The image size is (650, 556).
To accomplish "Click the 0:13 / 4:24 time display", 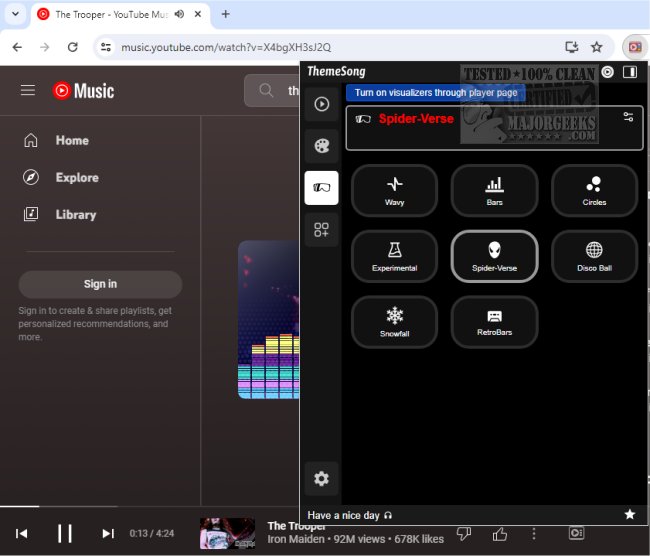I will tap(152, 533).
